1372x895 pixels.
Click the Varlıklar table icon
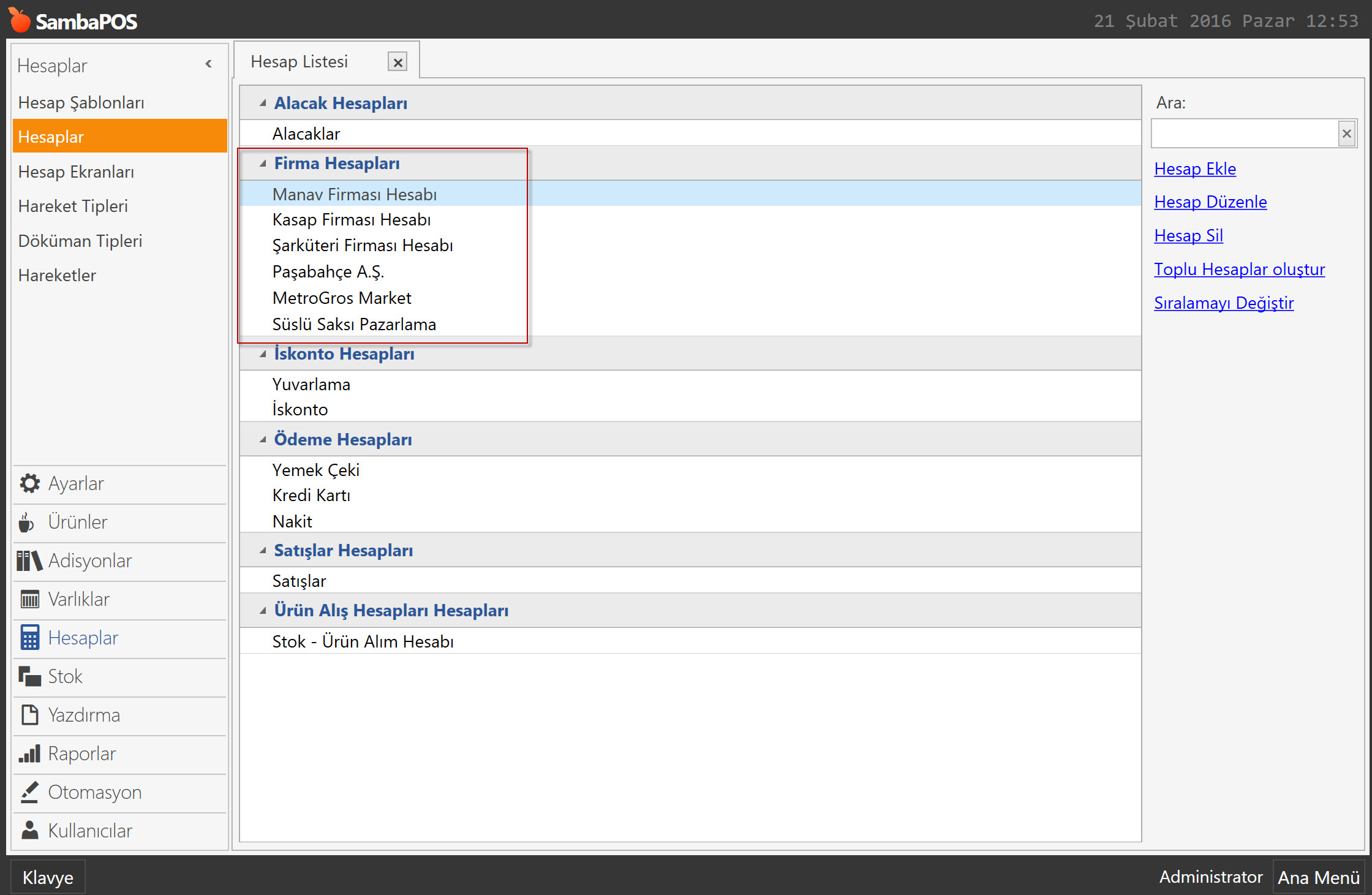pos(29,600)
